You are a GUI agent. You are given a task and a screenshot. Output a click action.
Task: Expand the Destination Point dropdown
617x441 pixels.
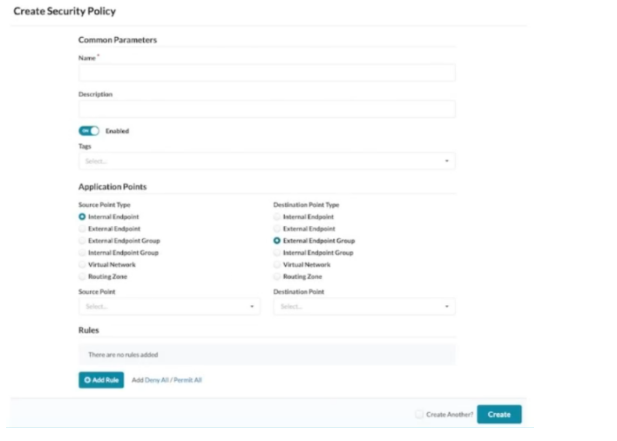(364, 306)
